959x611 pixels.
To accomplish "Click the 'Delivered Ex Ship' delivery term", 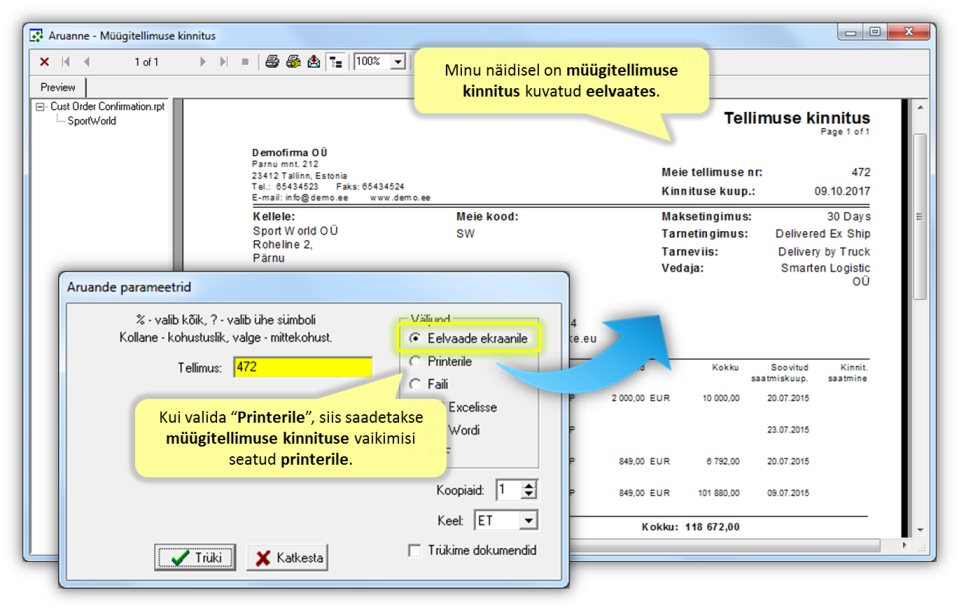I will [x=823, y=234].
